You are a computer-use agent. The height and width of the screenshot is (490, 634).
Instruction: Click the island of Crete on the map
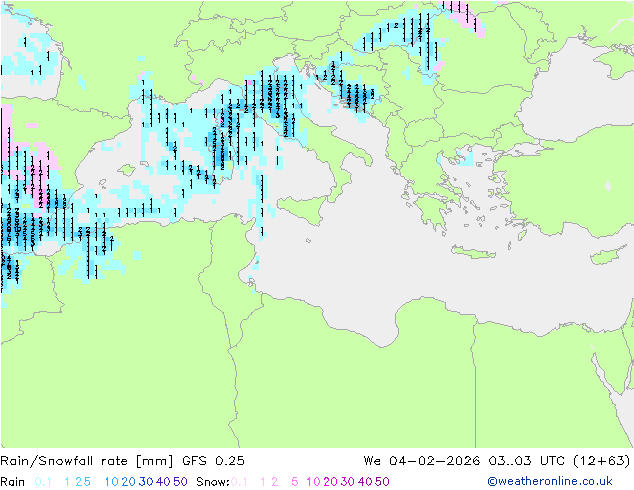(473, 252)
